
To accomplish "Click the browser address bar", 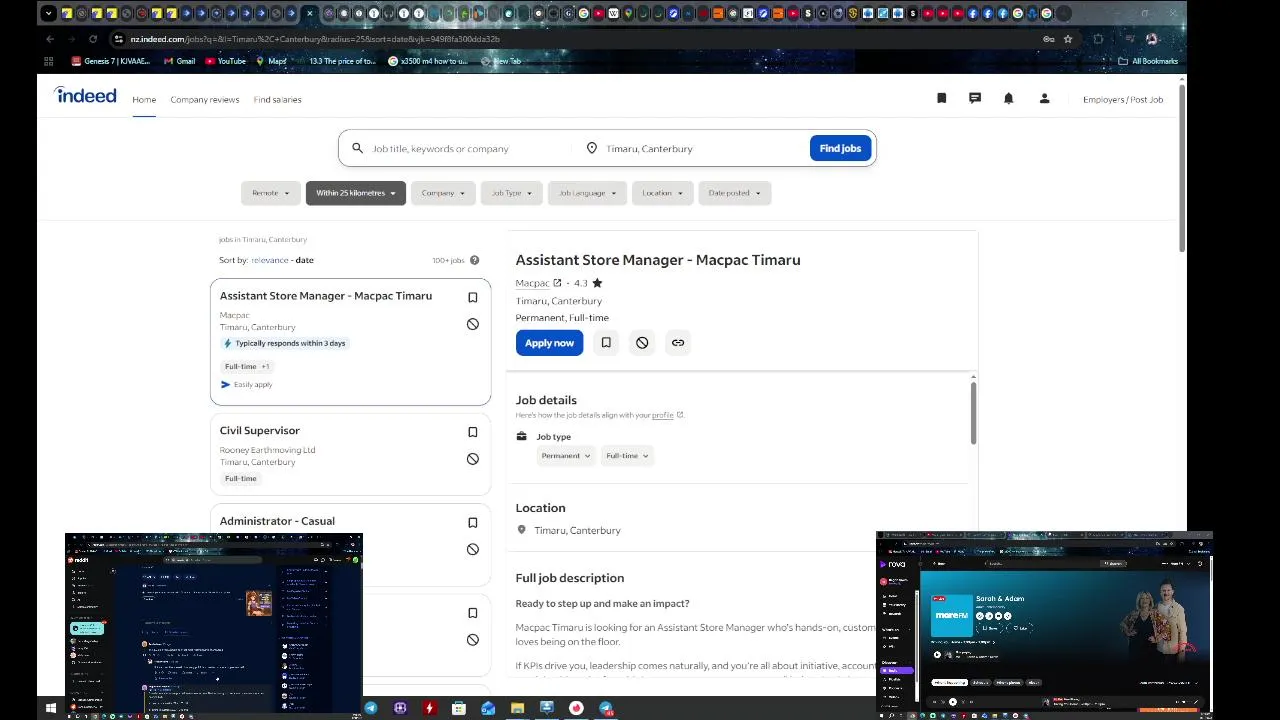I will pyautogui.click(x=580, y=39).
